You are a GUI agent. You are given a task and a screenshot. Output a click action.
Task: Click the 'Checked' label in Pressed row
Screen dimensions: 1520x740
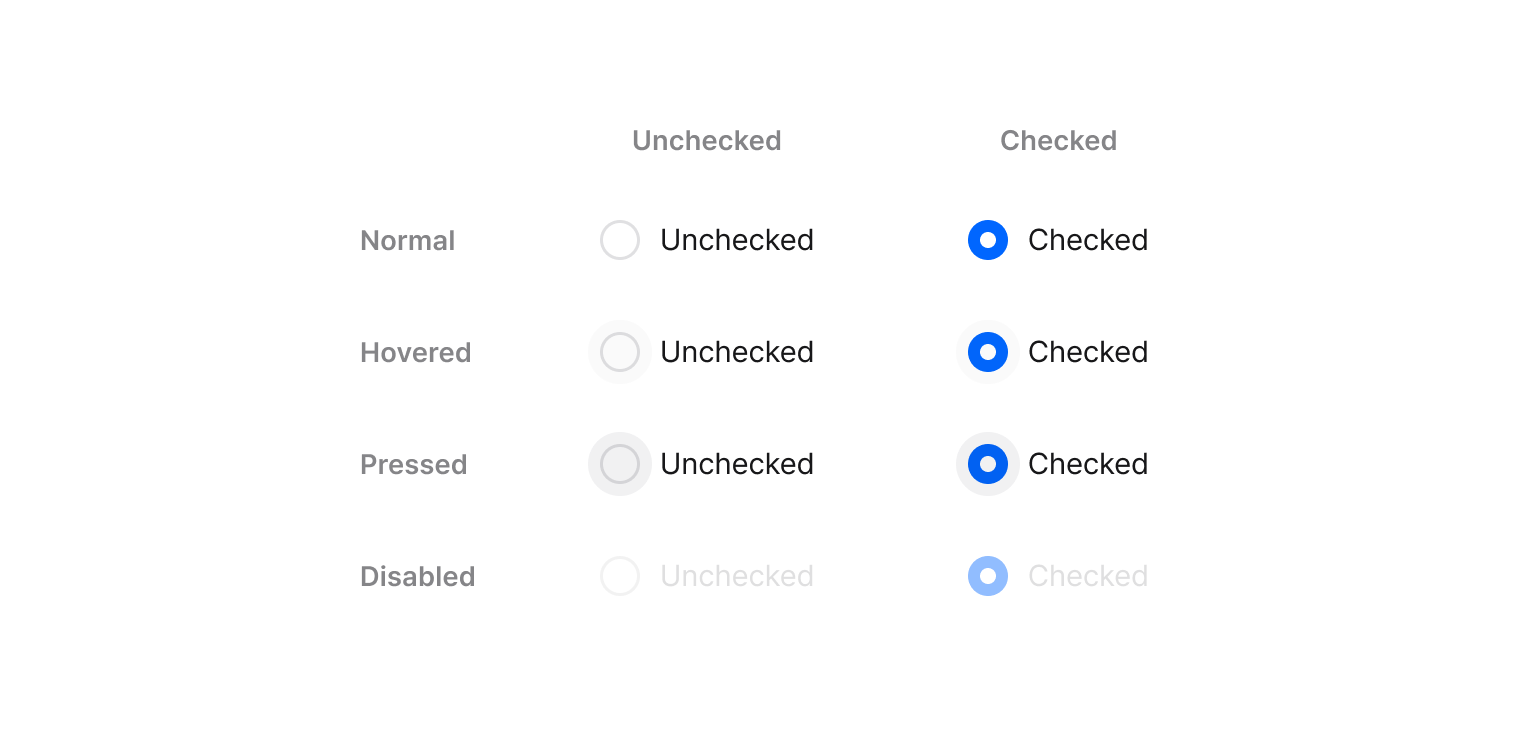[x=1088, y=464]
